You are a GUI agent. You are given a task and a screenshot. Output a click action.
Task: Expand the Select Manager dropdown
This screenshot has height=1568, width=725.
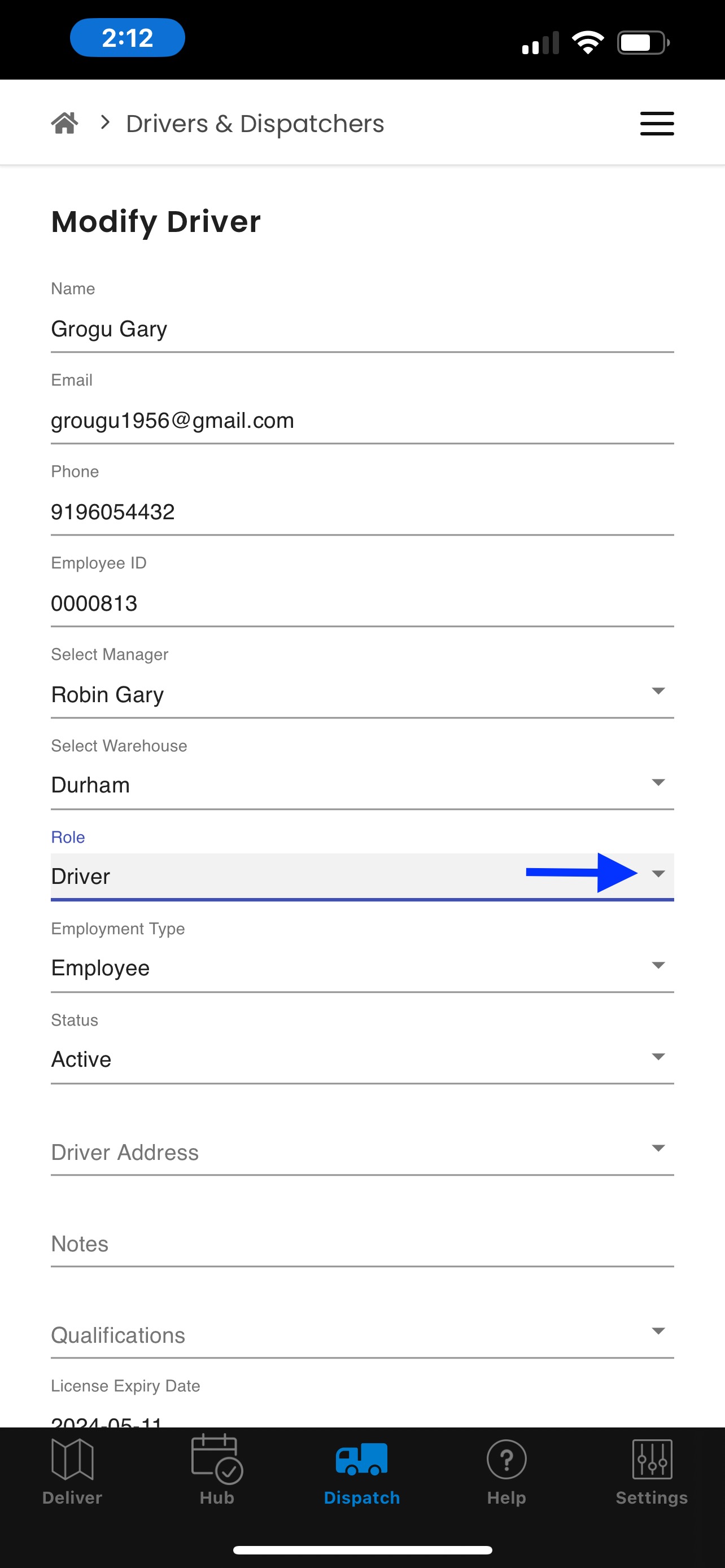tap(362, 694)
